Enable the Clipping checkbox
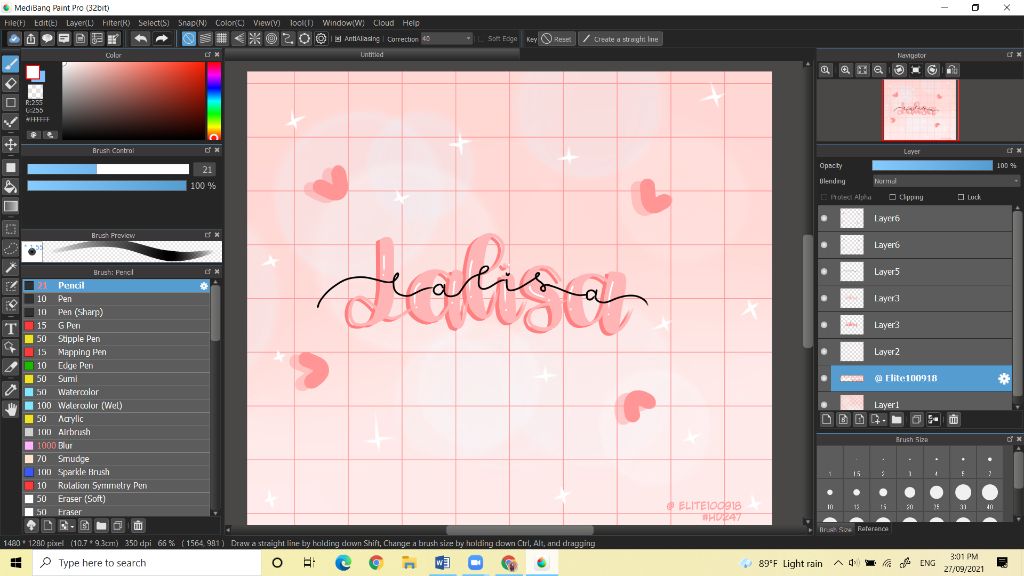This screenshot has height=576, width=1024. (x=892, y=197)
